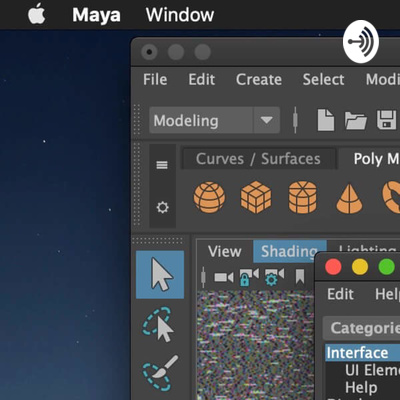Toggle the Lock Camera icon
Screen dimensions: 400x400
pyautogui.click(x=249, y=277)
